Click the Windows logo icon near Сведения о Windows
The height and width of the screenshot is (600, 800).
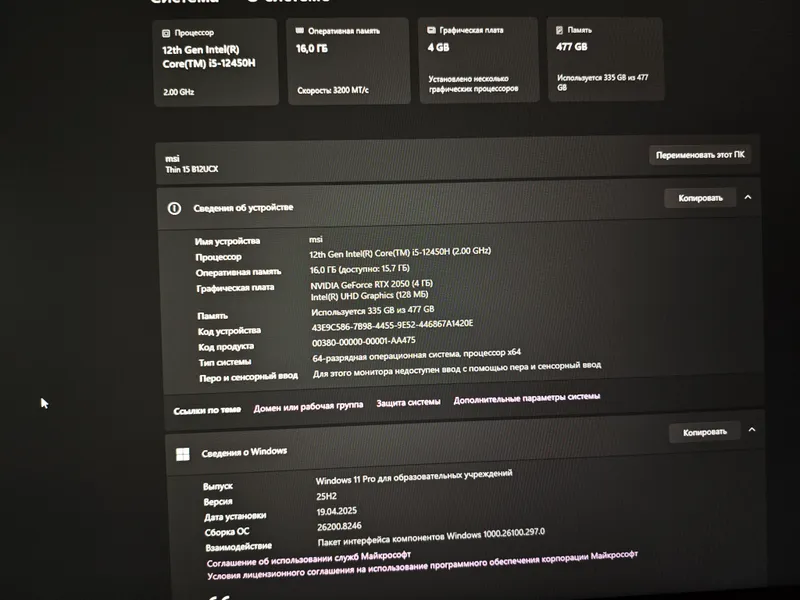(183, 454)
